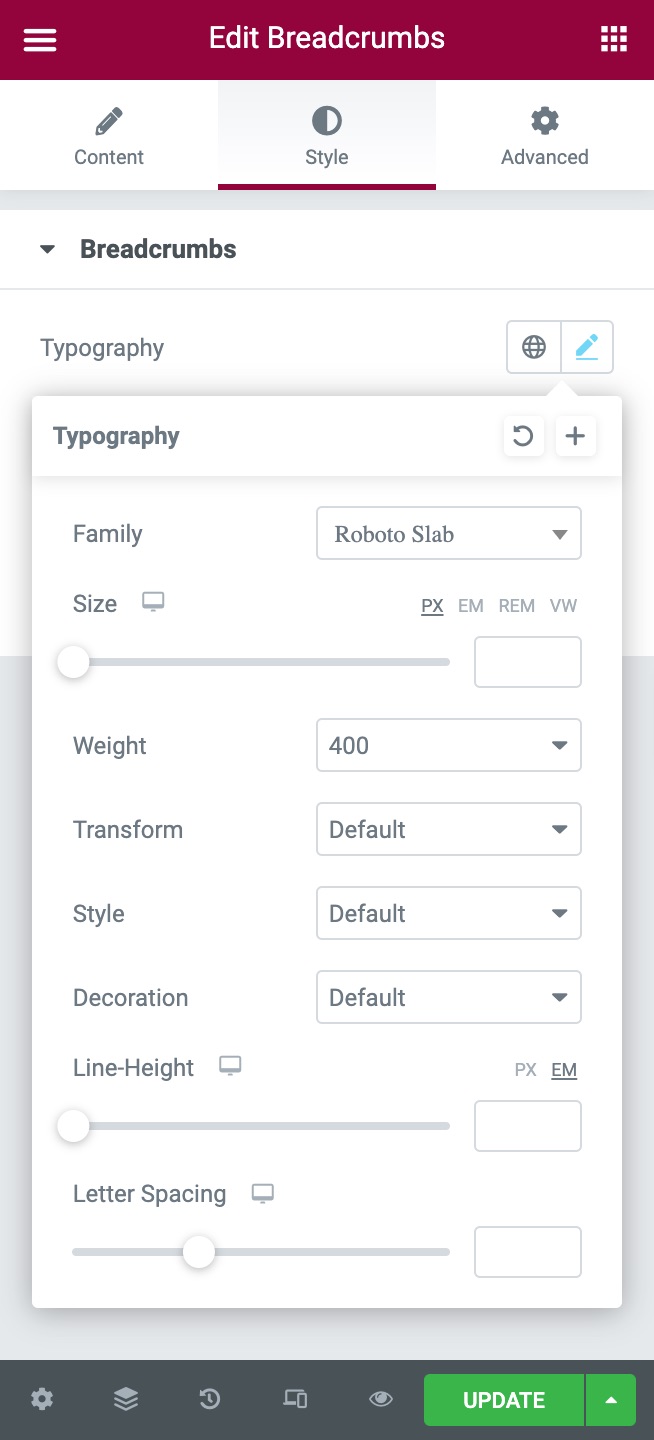Switch to Responsive mode icon
The image size is (654, 1440).
(x=295, y=1399)
